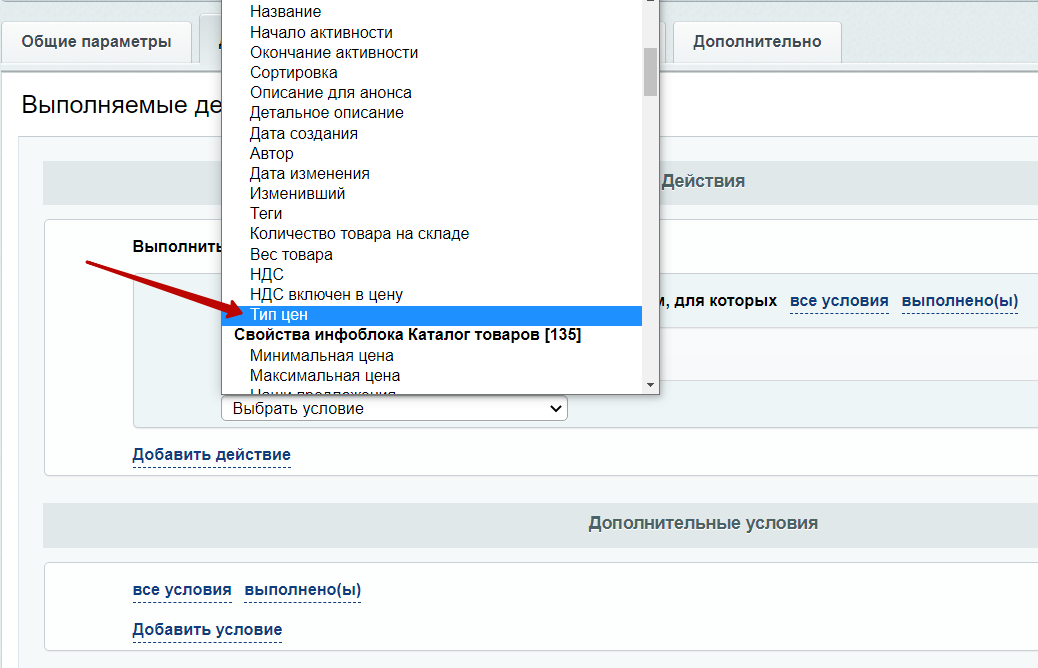Click the 'Добавить действие' link
Image resolution: width=1038 pixels, height=668 pixels.
(x=211, y=455)
